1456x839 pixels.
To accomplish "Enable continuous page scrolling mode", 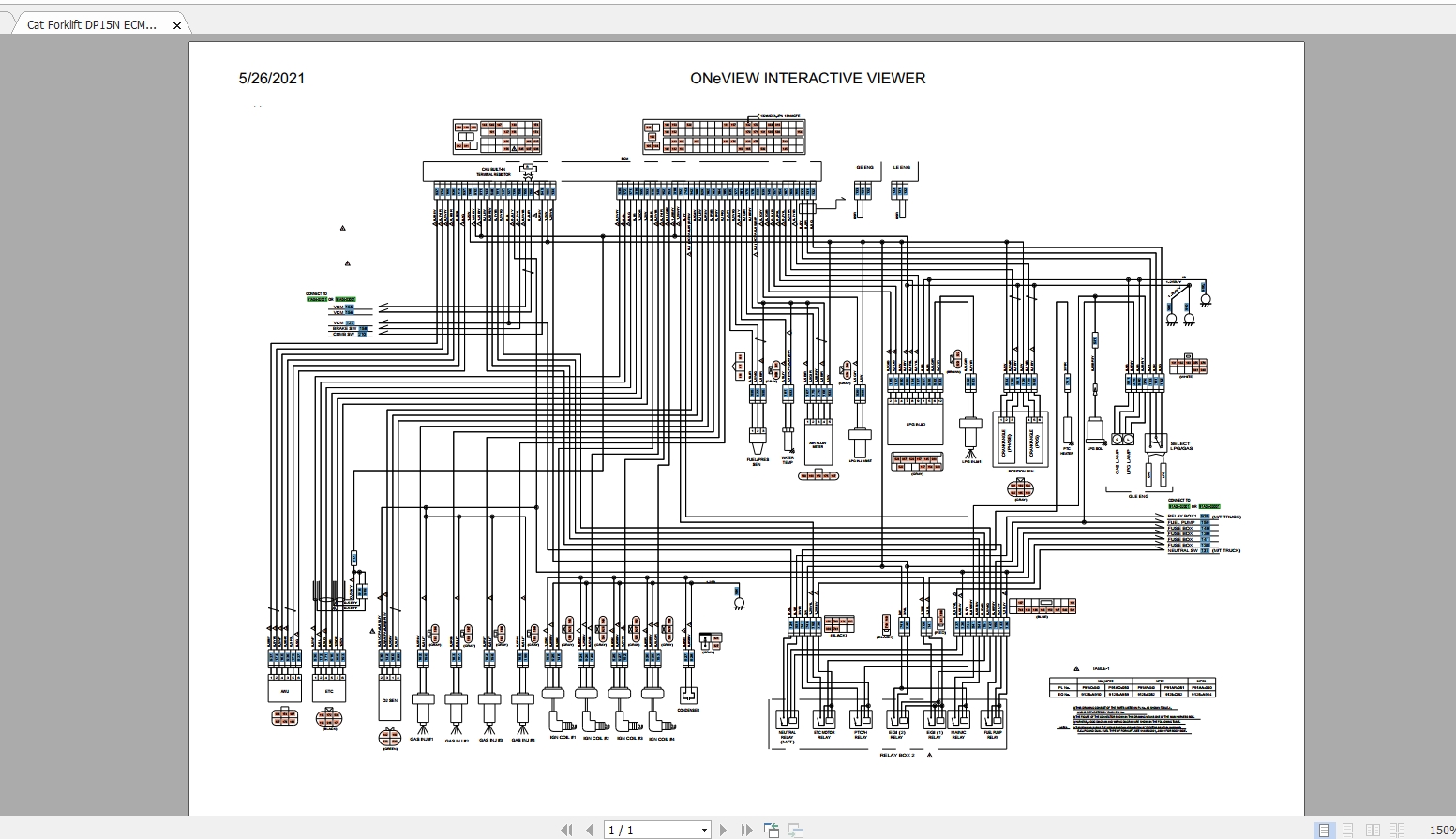I will pyautogui.click(x=1348, y=830).
